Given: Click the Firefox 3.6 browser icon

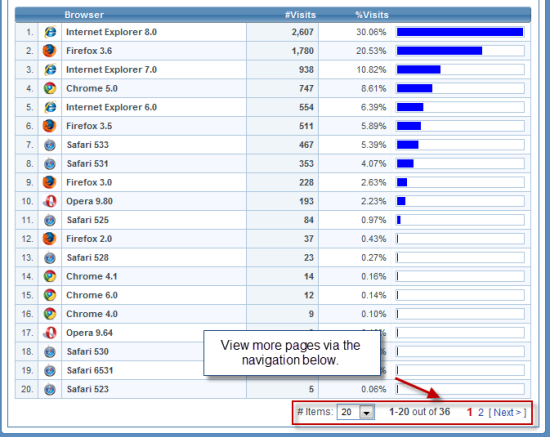Looking at the screenshot, I should click(49, 51).
